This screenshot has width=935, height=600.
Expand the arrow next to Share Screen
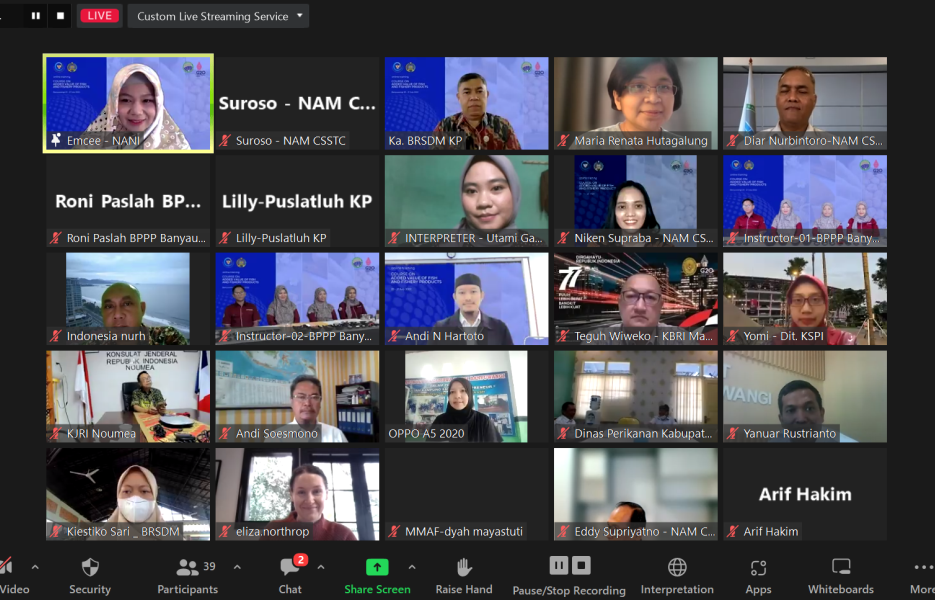click(412, 567)
